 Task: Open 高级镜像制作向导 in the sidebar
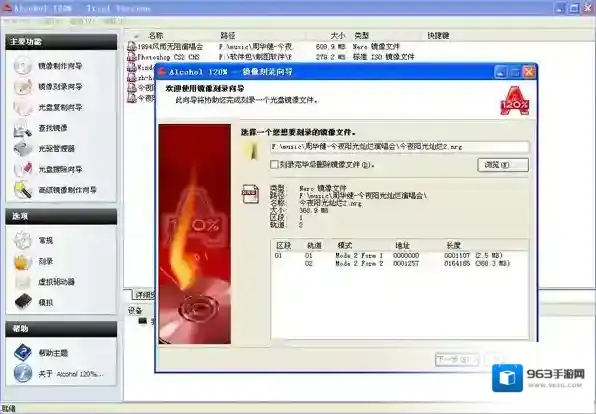pos(67,190)
